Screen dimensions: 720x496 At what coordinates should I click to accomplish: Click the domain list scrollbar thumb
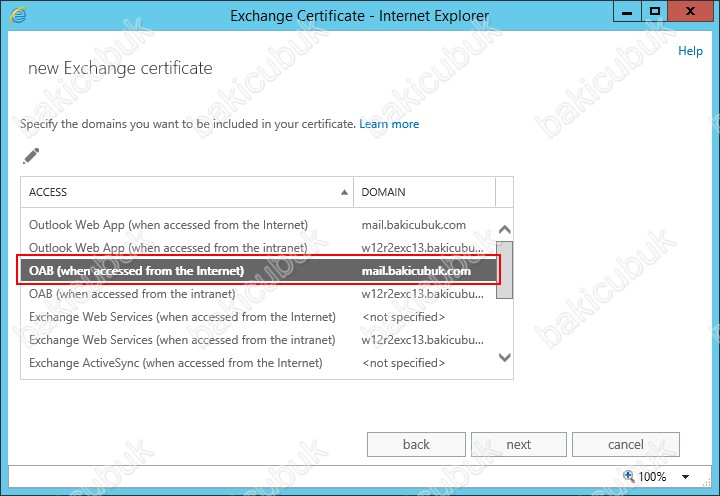pos(505,270)
